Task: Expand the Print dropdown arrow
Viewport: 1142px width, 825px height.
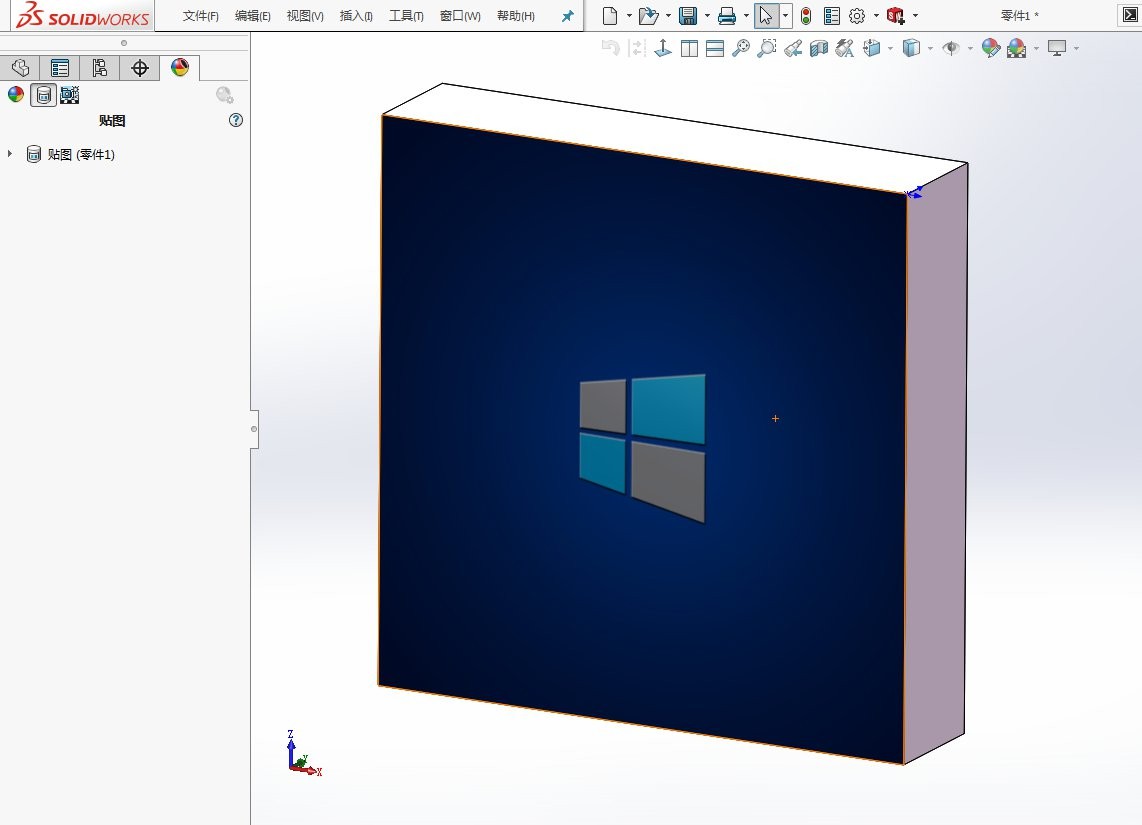Action: click(747, 15)
